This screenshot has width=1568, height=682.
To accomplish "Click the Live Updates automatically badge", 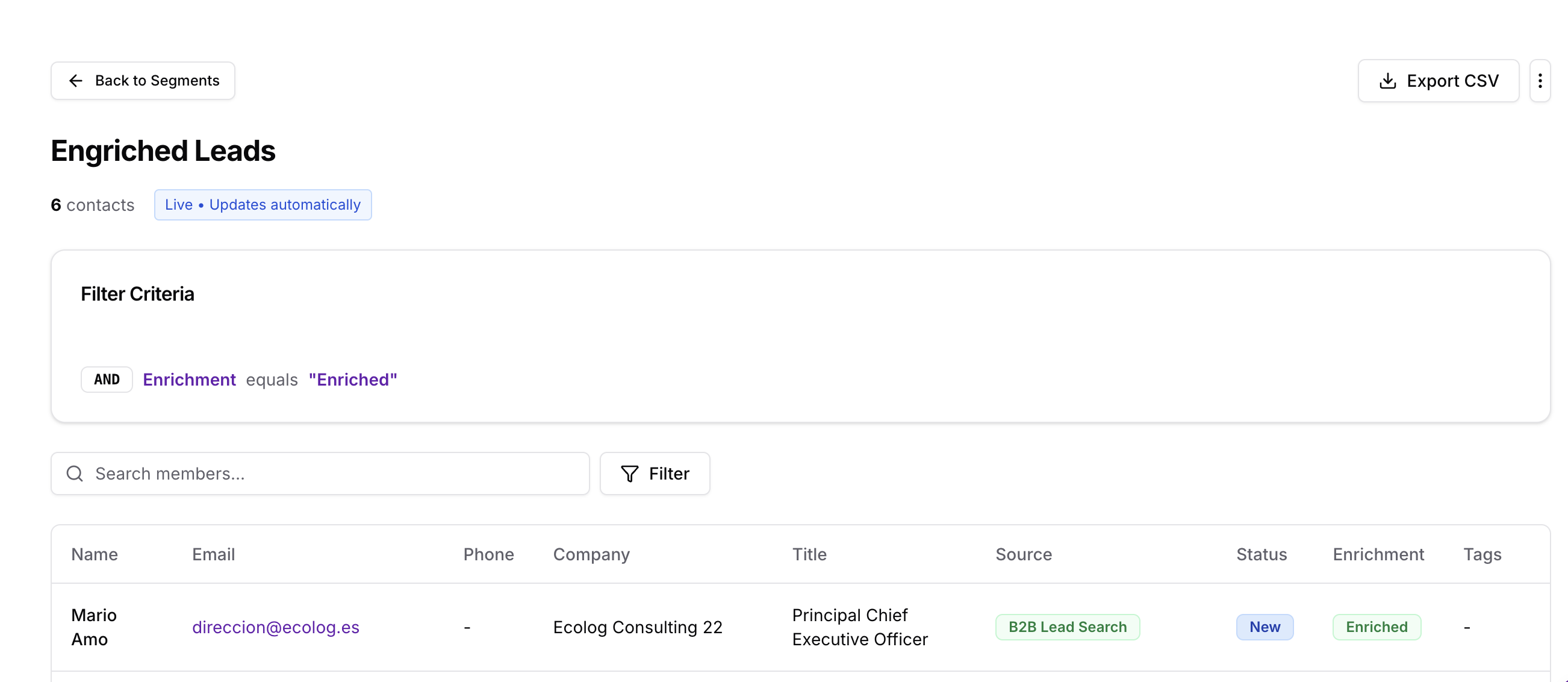I will (263, 205).
